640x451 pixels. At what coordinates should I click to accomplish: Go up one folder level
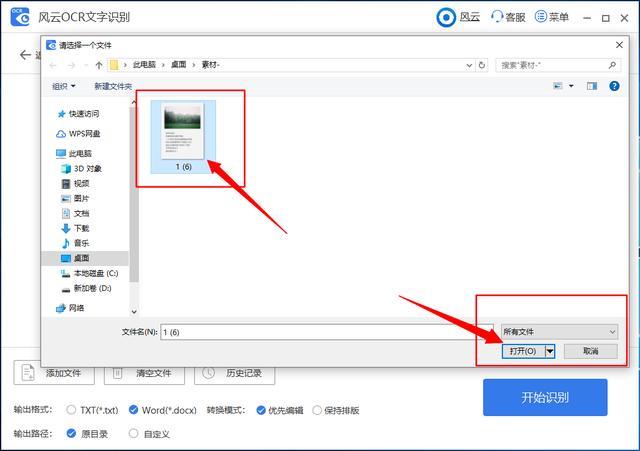pyautogui.click(x=99, y=65)
